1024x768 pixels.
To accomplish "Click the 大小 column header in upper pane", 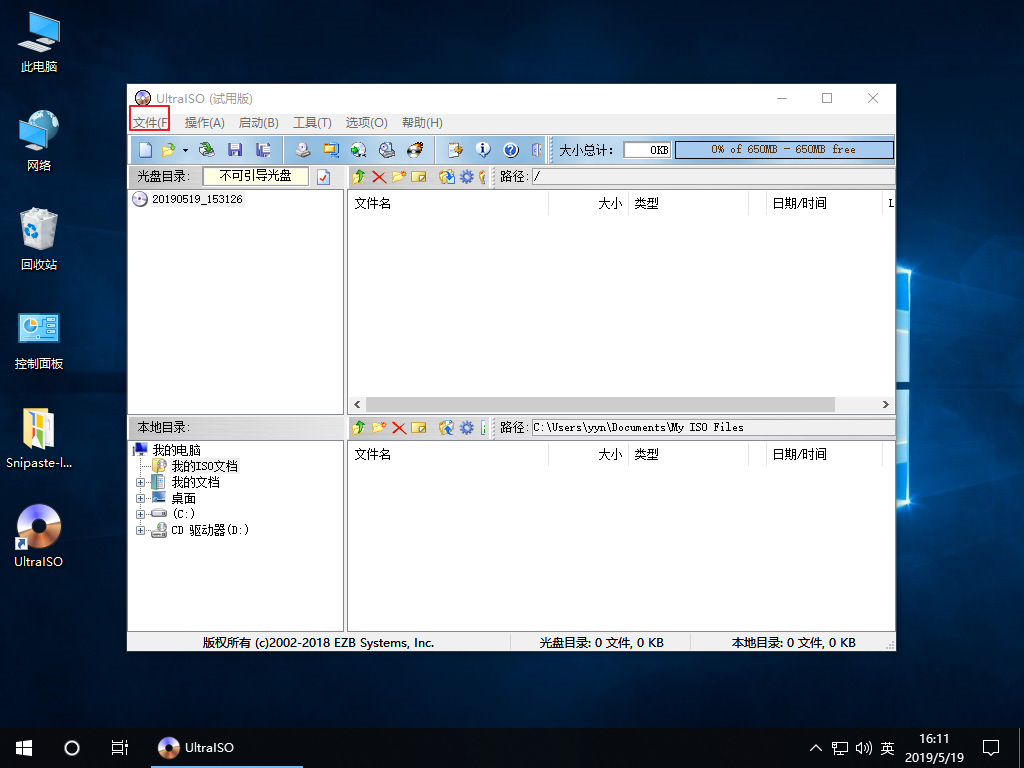I will [x=588, y=203].
